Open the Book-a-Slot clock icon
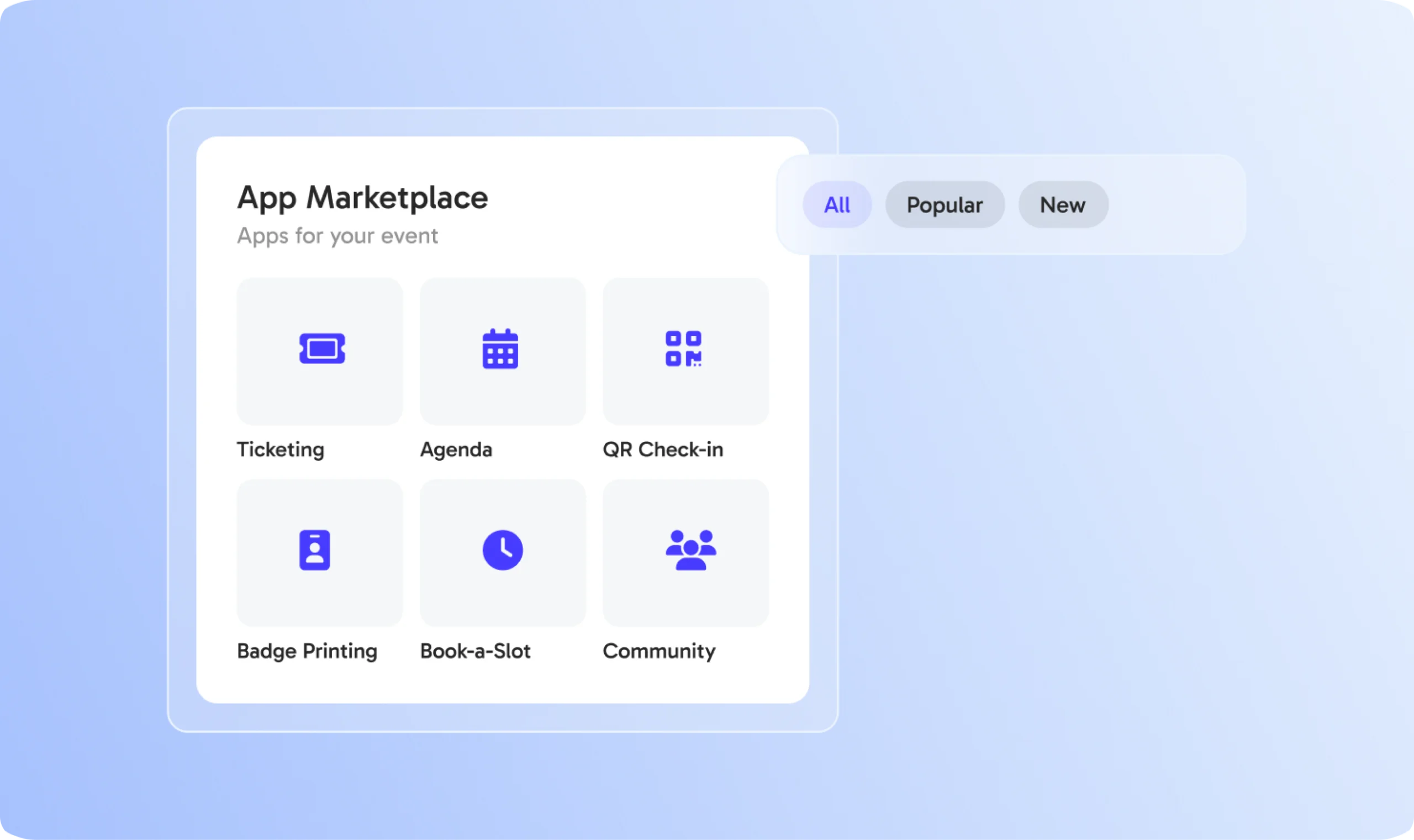 [502, 550]
